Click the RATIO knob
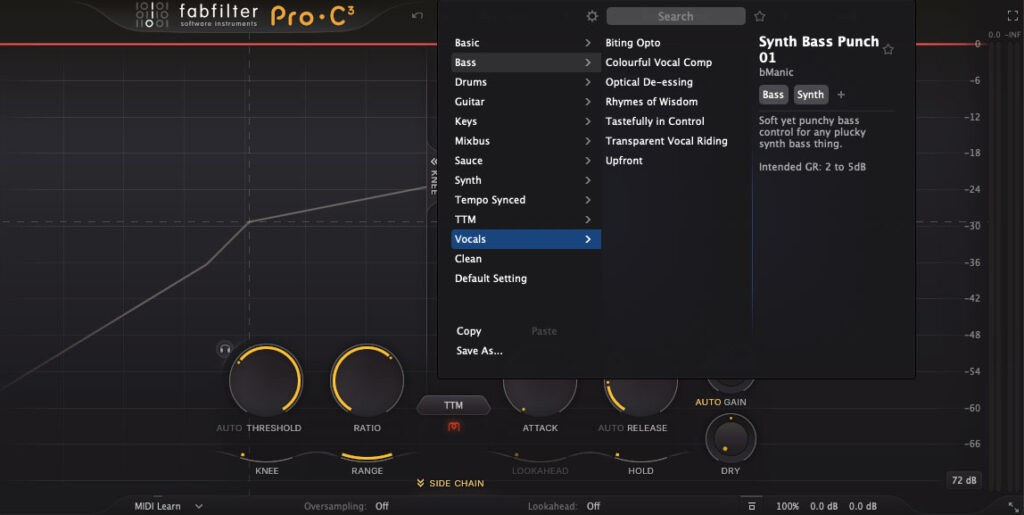The image size is (1024, 515). (367, 380)
